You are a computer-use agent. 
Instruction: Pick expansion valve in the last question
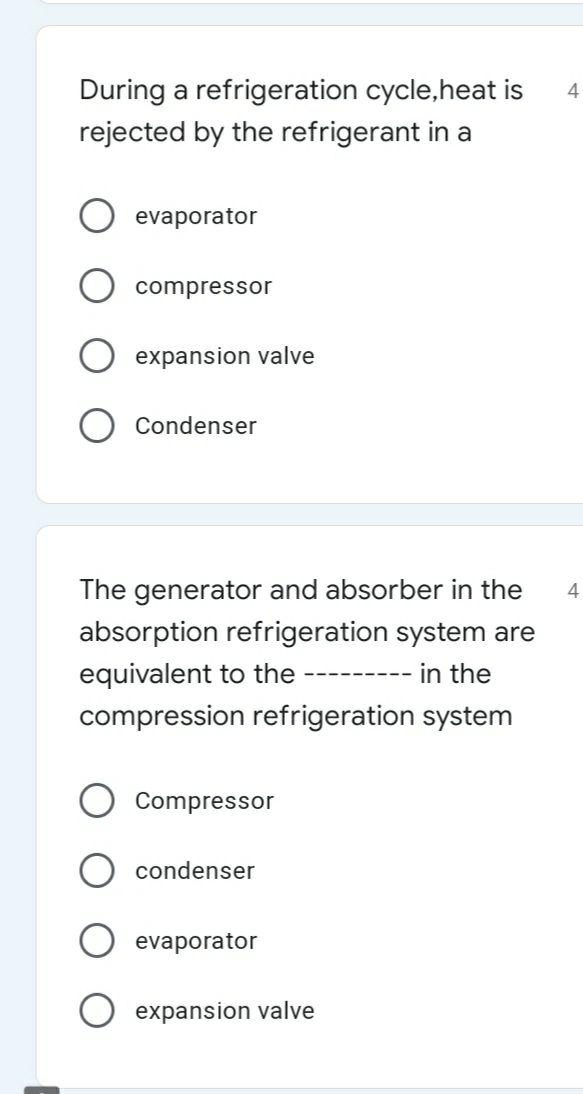coord(97,1010)
